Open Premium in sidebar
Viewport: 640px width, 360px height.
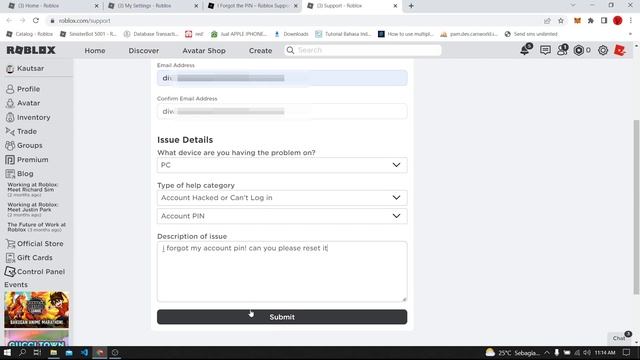pos(27,160)
